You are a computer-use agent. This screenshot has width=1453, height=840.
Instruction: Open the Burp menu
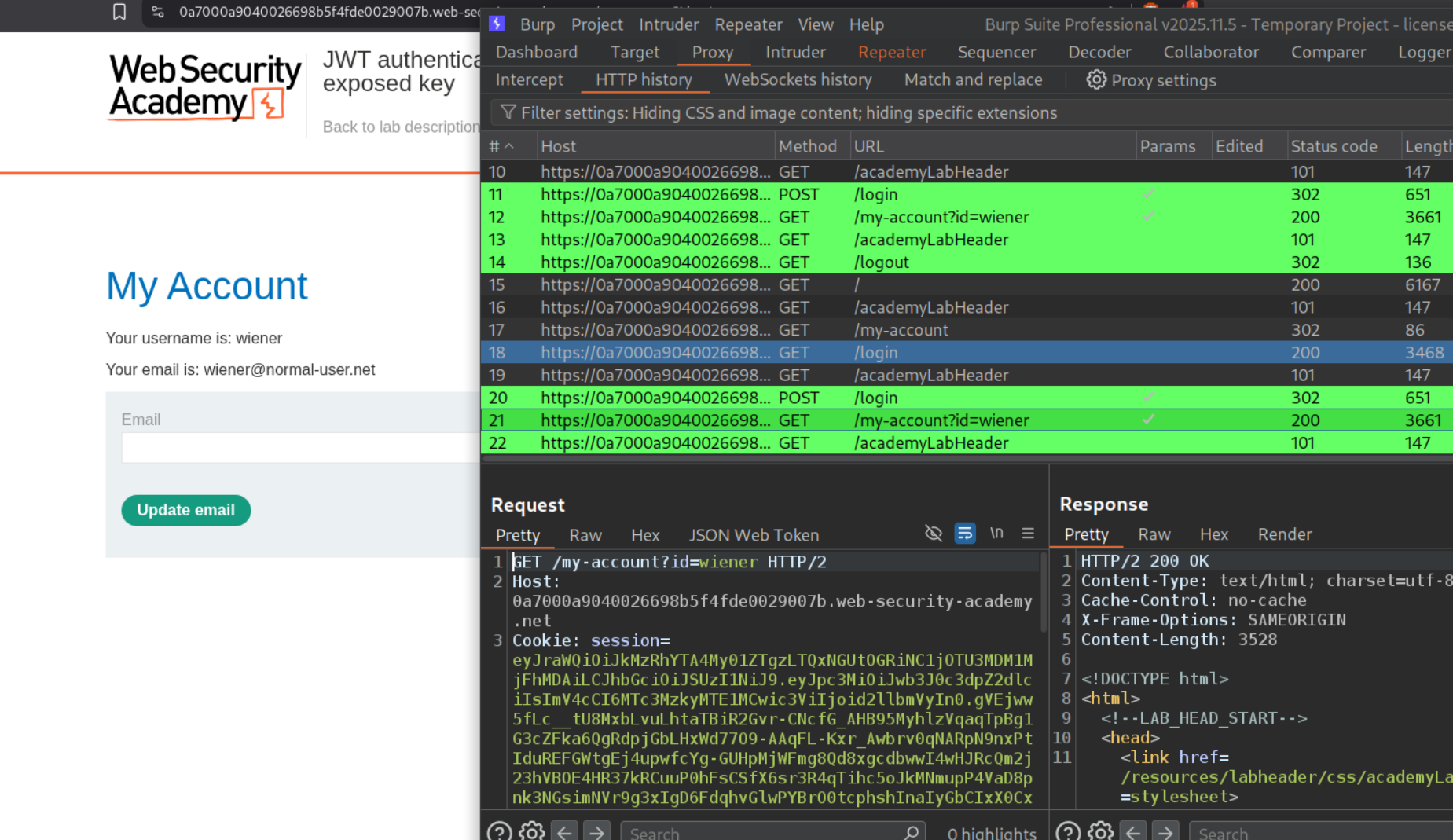click(537, 24)
